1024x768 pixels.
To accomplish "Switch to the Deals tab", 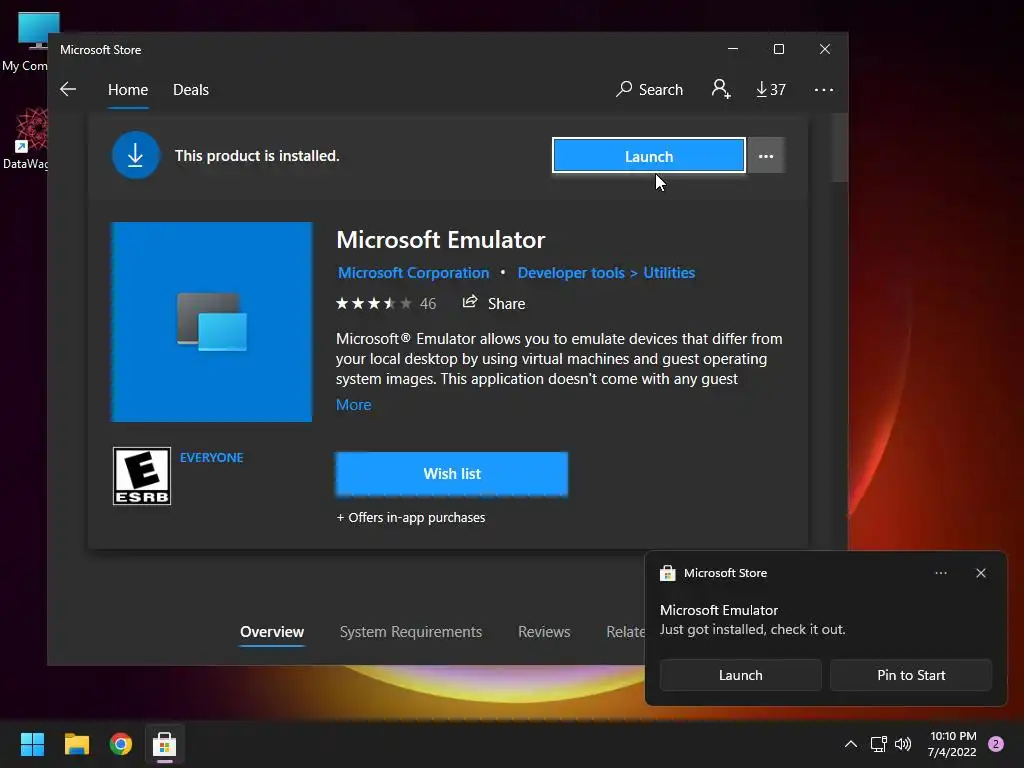I will point(191,89).
